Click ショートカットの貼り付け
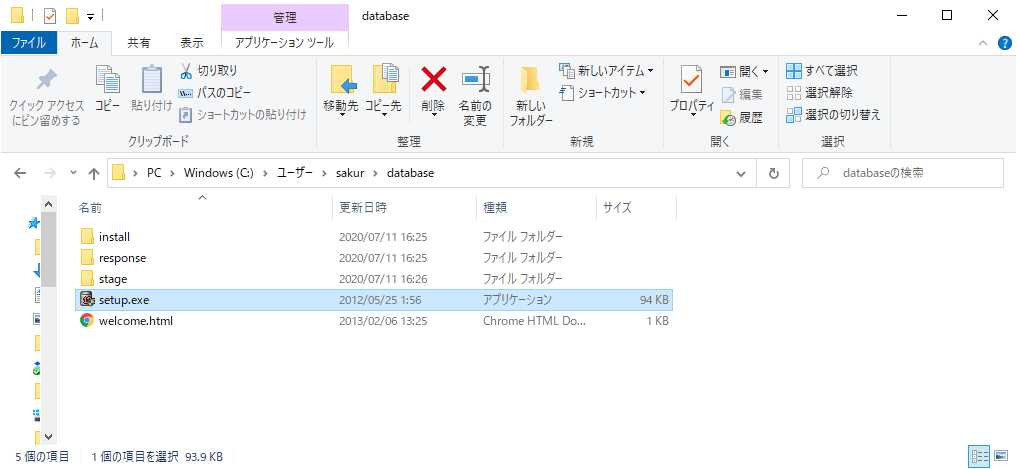This screenshot has height=469, width=1017. click(x=243, y=115)
